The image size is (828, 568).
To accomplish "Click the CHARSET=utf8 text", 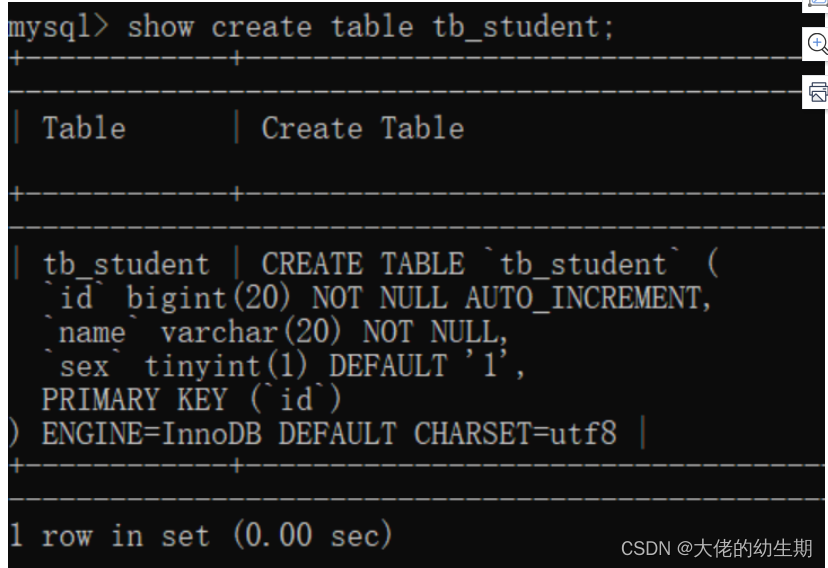I will pos(515,433).
